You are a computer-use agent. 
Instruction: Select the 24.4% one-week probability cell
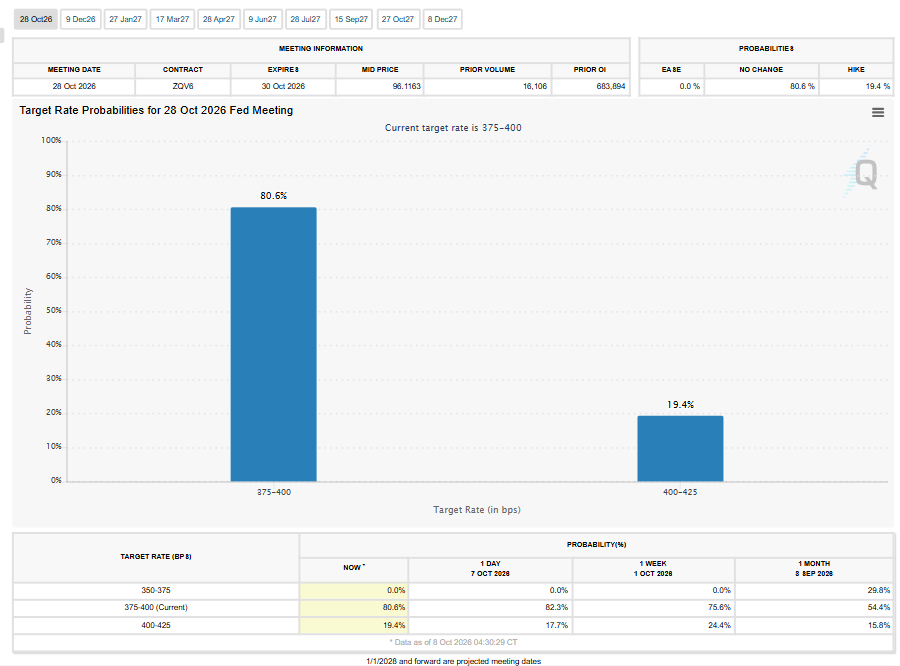click(653, 625)
